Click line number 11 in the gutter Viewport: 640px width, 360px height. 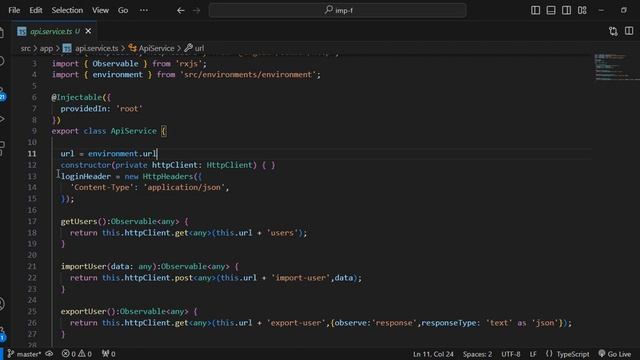click(32, 153)
